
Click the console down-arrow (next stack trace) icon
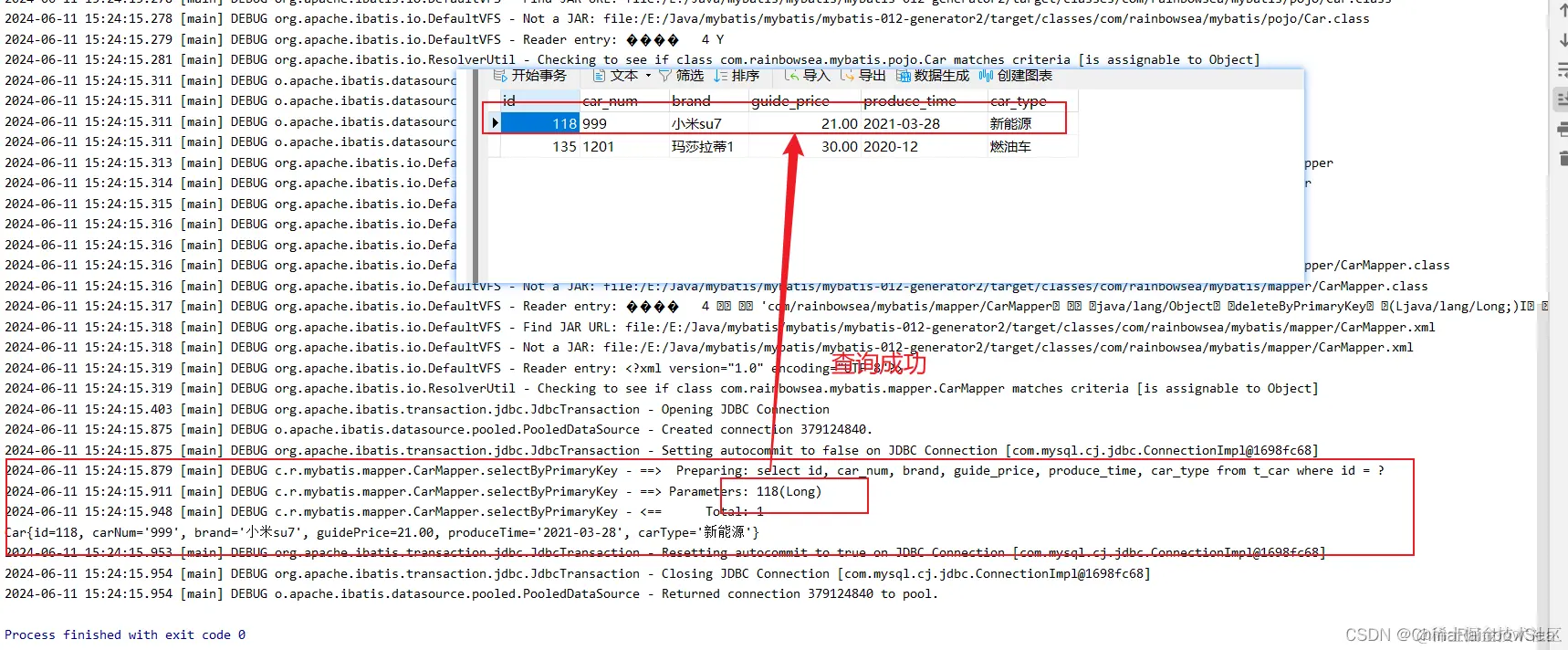(1563, 40)
